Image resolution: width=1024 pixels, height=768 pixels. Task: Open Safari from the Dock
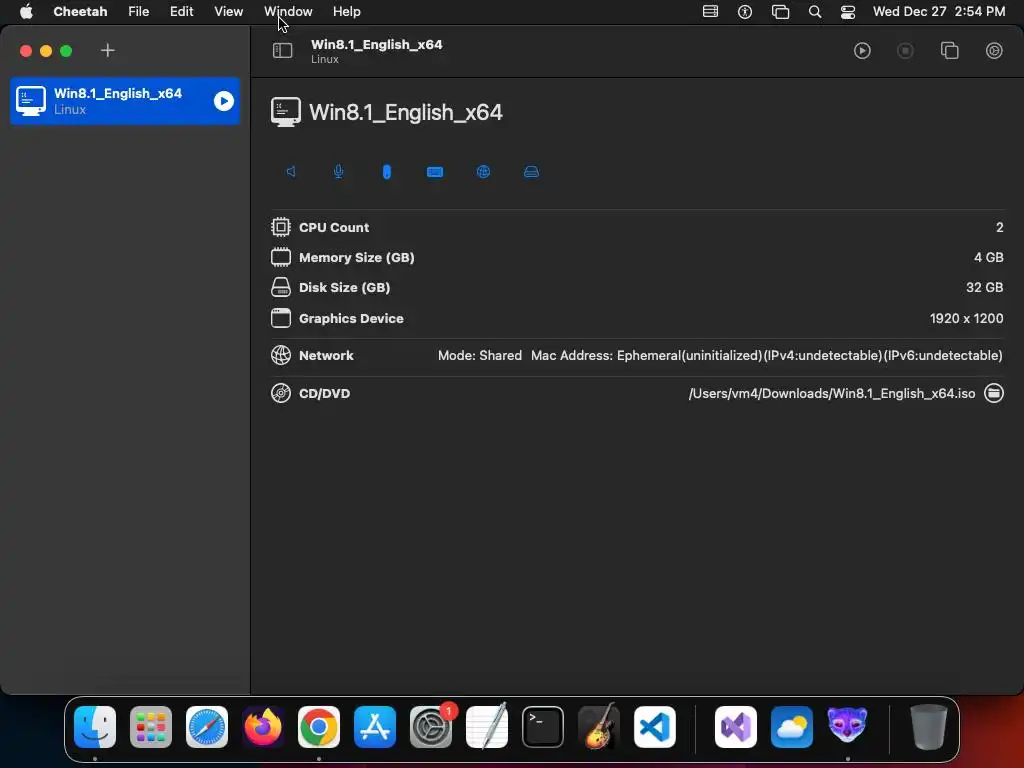(207, 727)
